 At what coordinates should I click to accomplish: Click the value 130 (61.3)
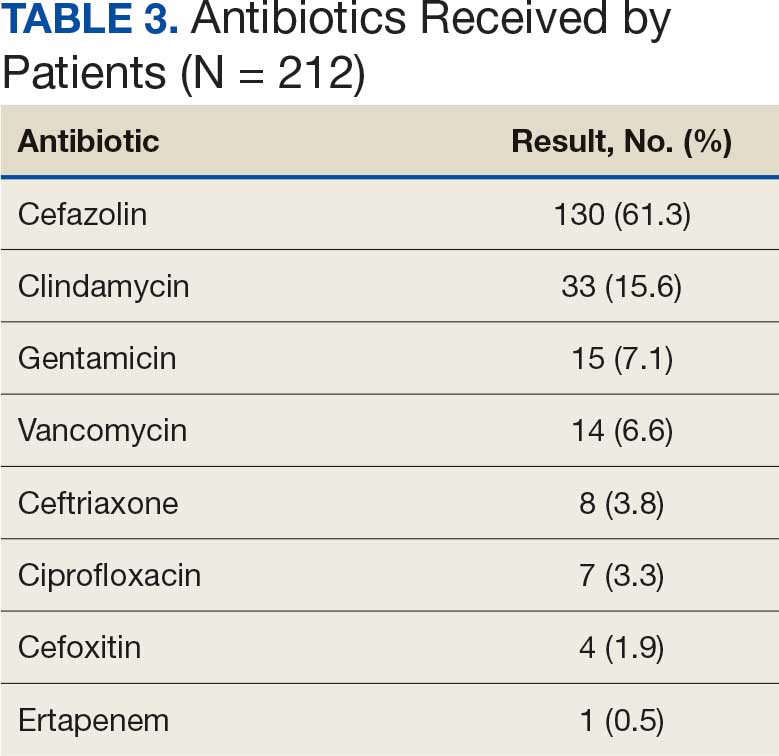pyautogui.click(x=621, y=214)
